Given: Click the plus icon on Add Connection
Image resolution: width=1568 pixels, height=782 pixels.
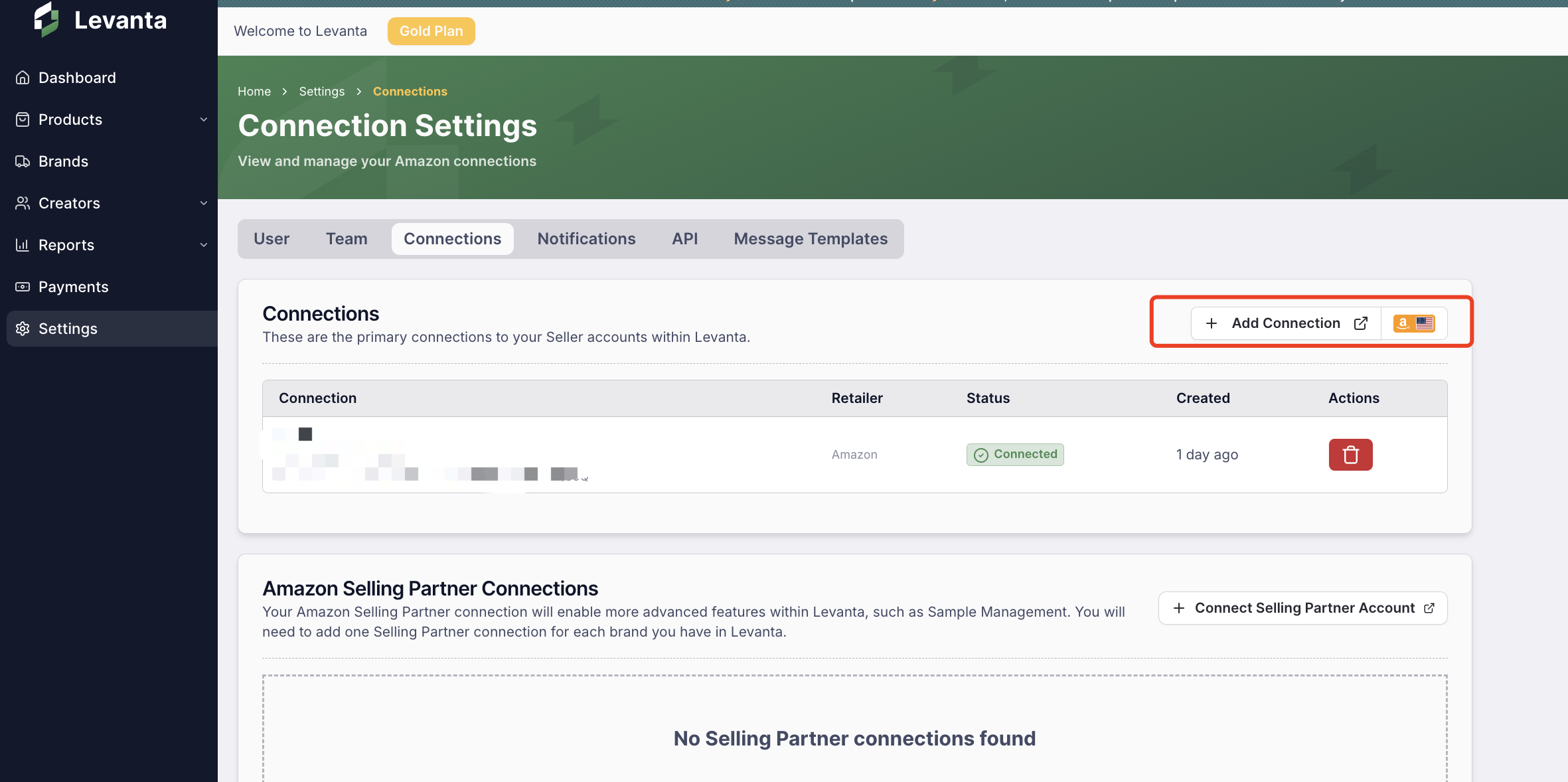Looking at the screenshot, I should pos(1212,323).
